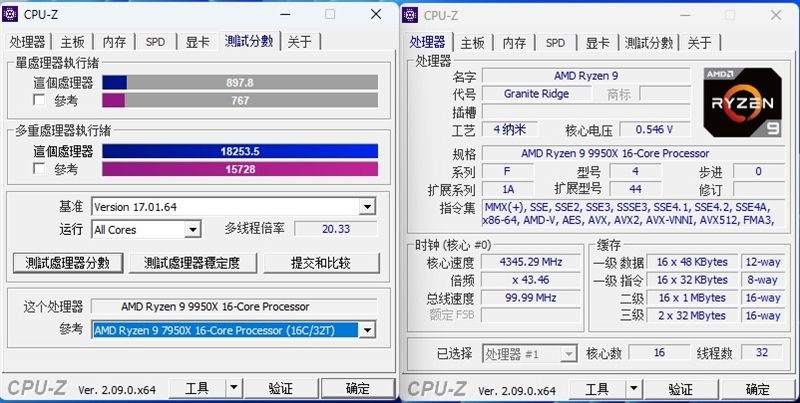Click 这个处理器 field showing Ryzen 9 9950X
The height and width of the screenshot is (403, 800).
click(234, 307)
